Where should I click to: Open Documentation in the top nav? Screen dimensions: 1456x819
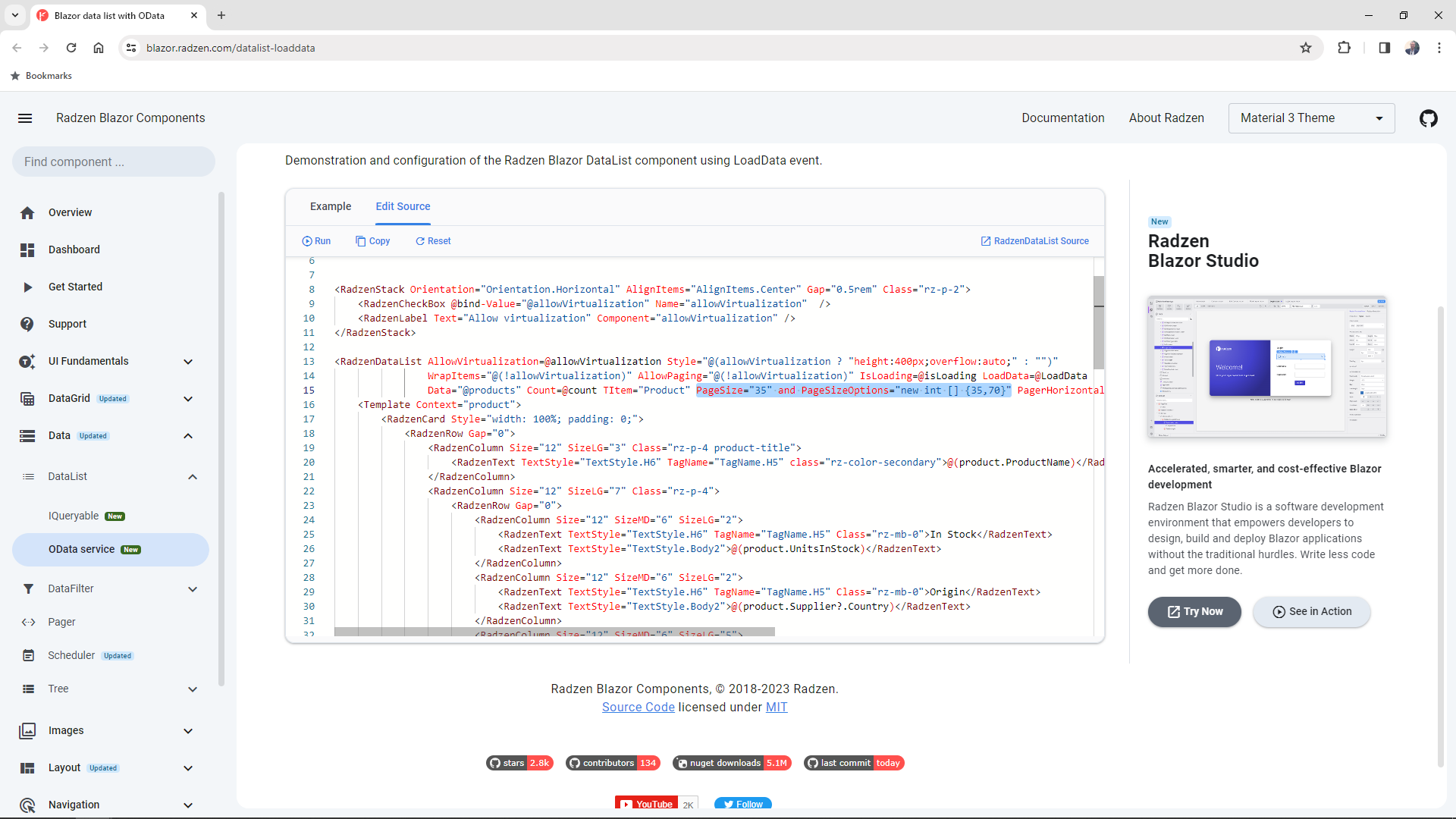(x=1062, y=118)
